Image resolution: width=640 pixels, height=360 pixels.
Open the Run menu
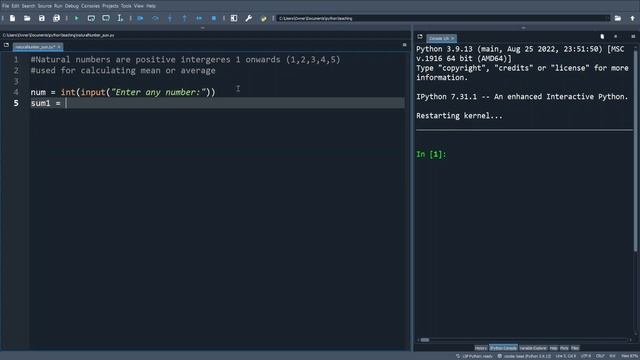58,6
